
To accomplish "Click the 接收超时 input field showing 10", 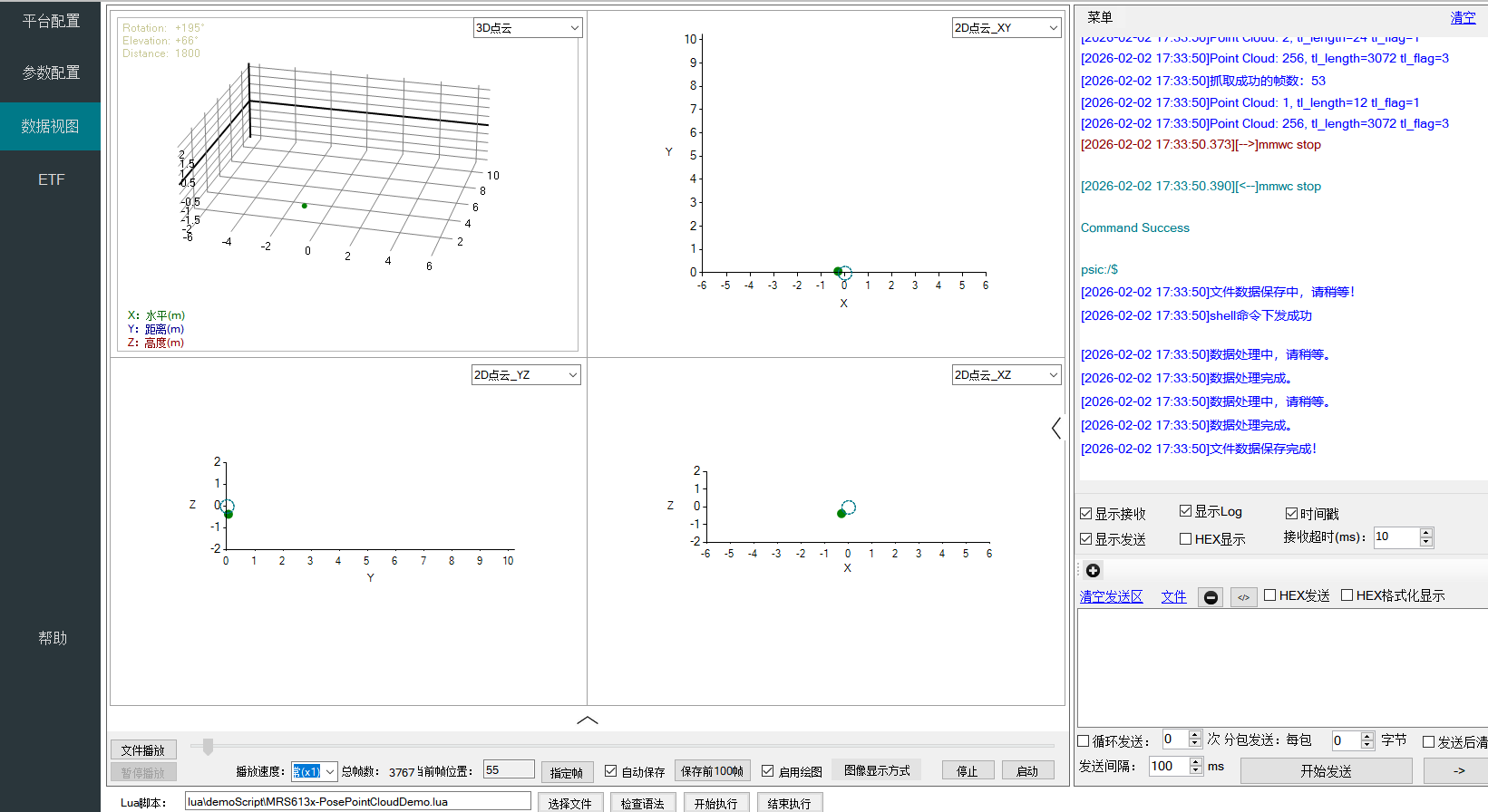I will (x=1396, y=536).
